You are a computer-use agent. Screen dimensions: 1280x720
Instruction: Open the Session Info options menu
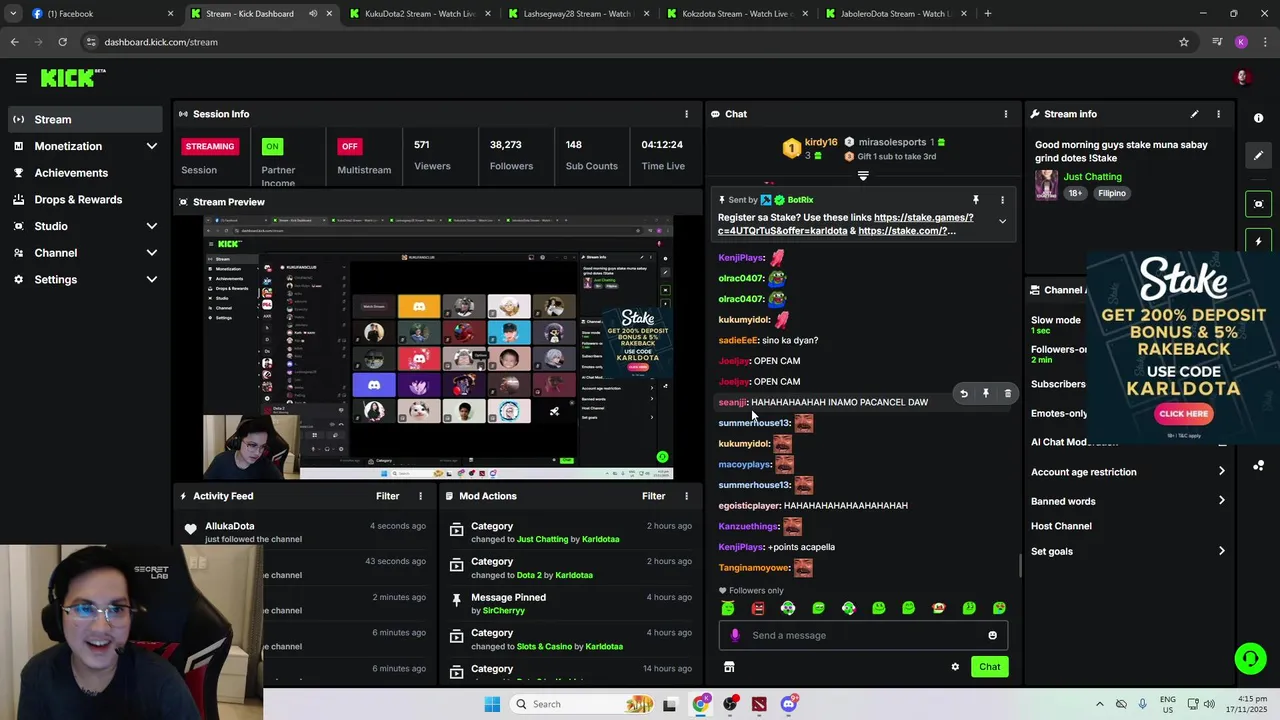pos(686,114)
